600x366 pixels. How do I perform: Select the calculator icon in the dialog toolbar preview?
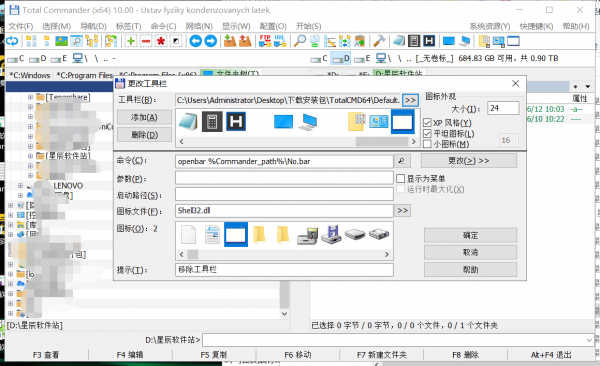(x=212, y=121)
